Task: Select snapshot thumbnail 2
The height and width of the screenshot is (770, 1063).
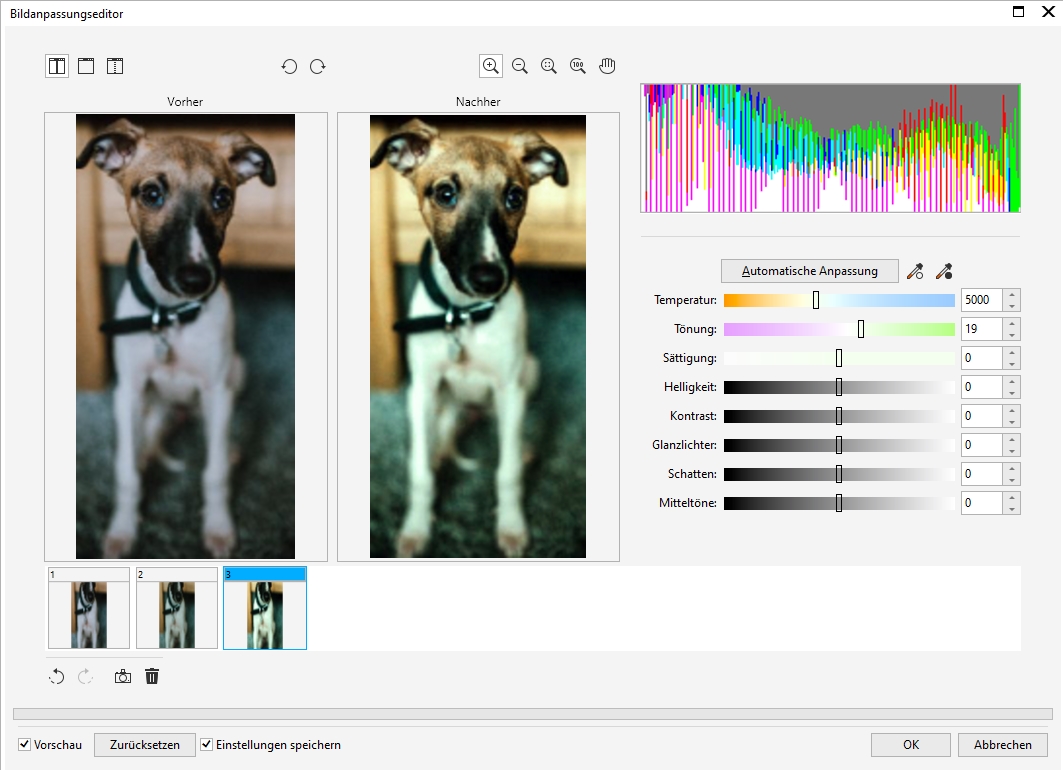Action: tap(177, 609)
